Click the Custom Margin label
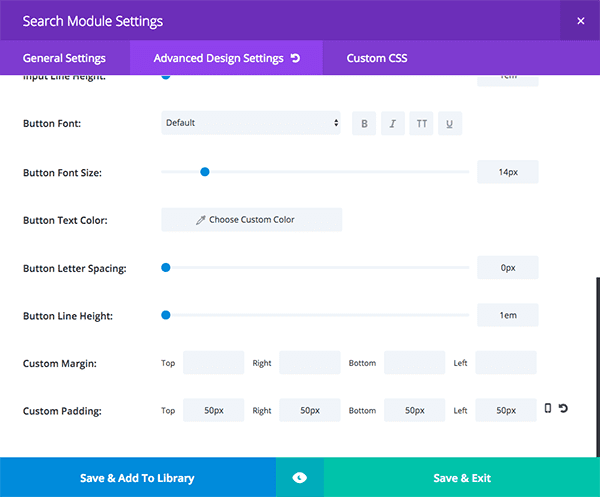This screenshot has width=600, height=497. 60,363
